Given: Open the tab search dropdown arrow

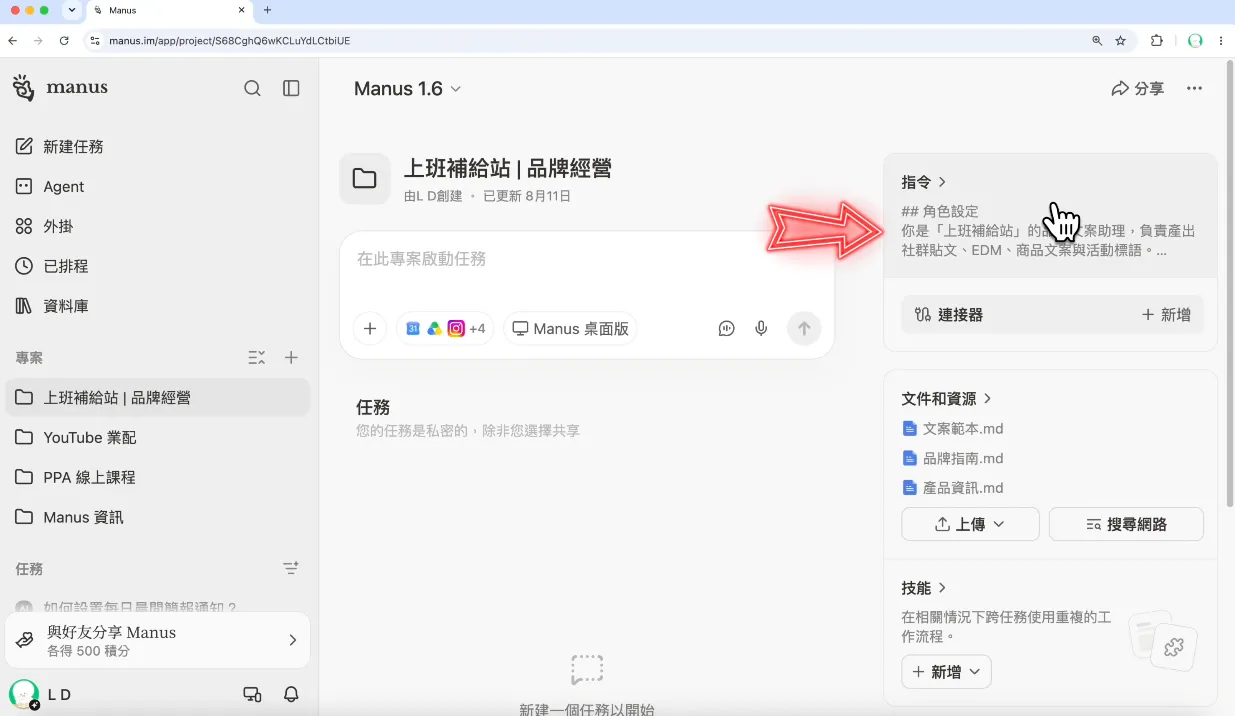Looking at the screenshot, I should [x=71, y=10].
